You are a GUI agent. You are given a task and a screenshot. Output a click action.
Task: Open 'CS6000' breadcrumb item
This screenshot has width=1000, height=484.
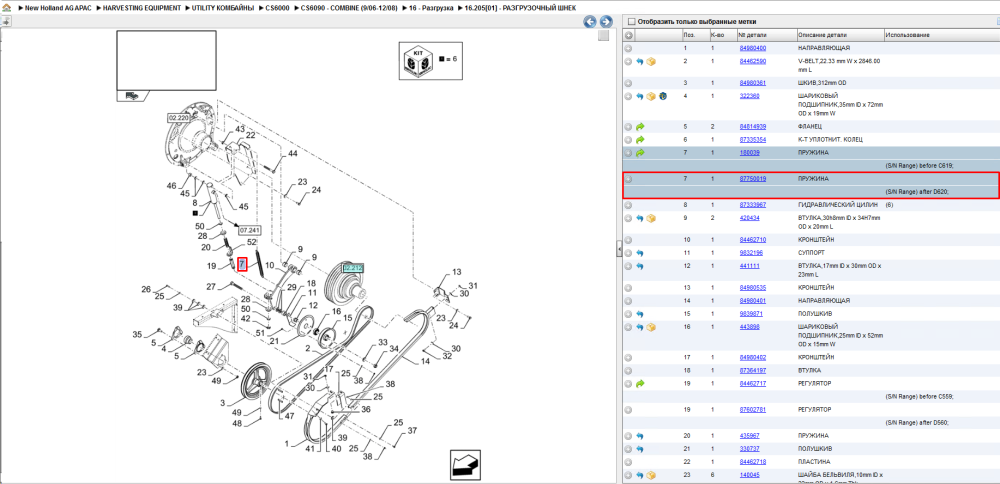click(x=279, y=8)
